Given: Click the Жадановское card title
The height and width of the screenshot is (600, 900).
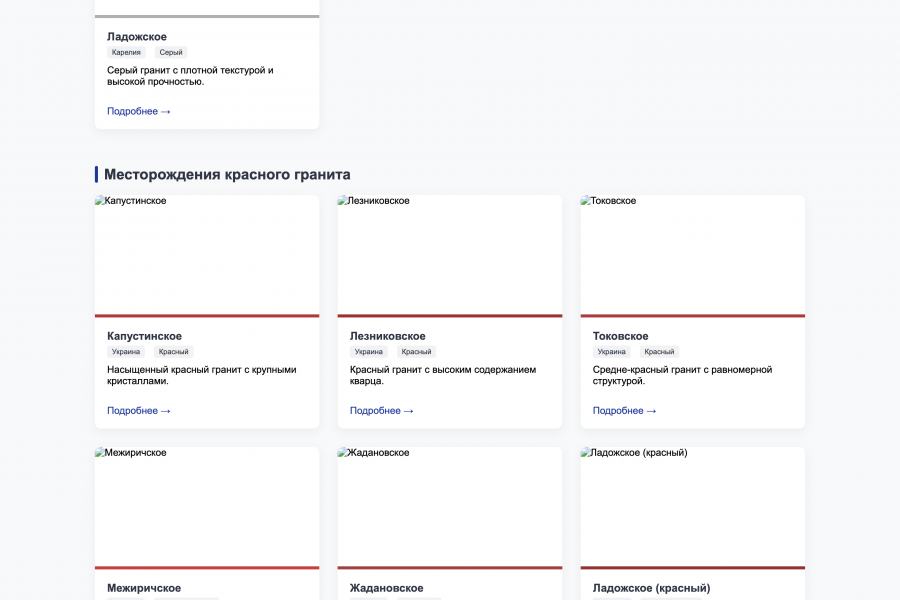Looking at the screenshot, I should 387,588.
